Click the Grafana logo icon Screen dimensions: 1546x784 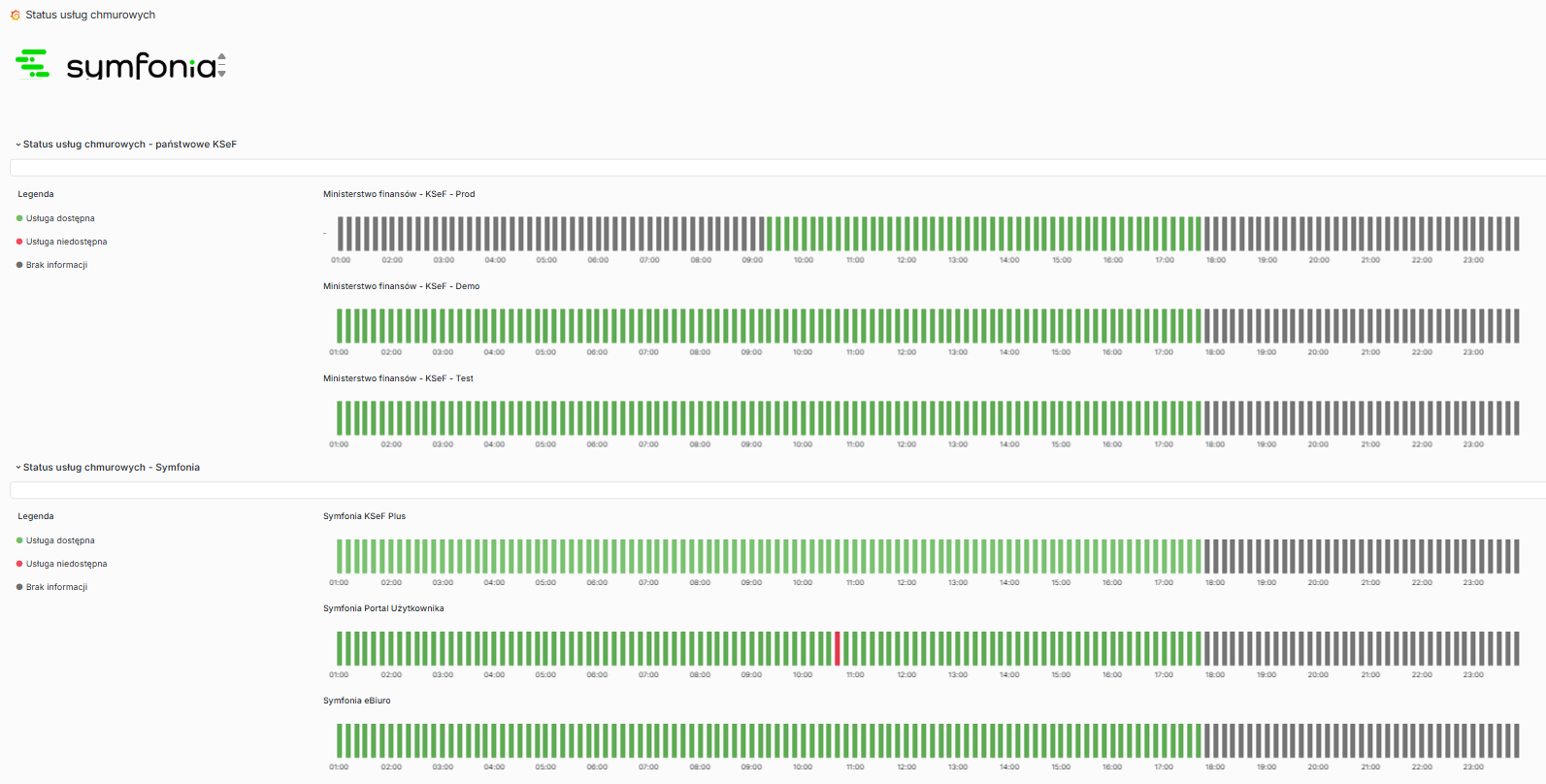coord(15,16)
